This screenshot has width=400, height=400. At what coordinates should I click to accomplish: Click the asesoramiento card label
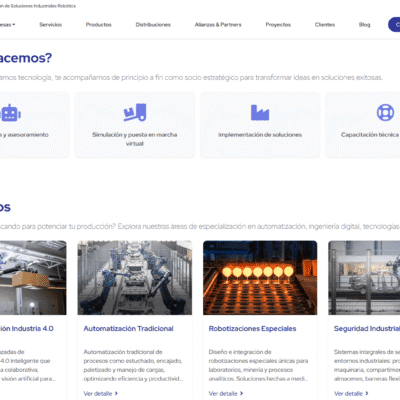click(x=24, y=135)
